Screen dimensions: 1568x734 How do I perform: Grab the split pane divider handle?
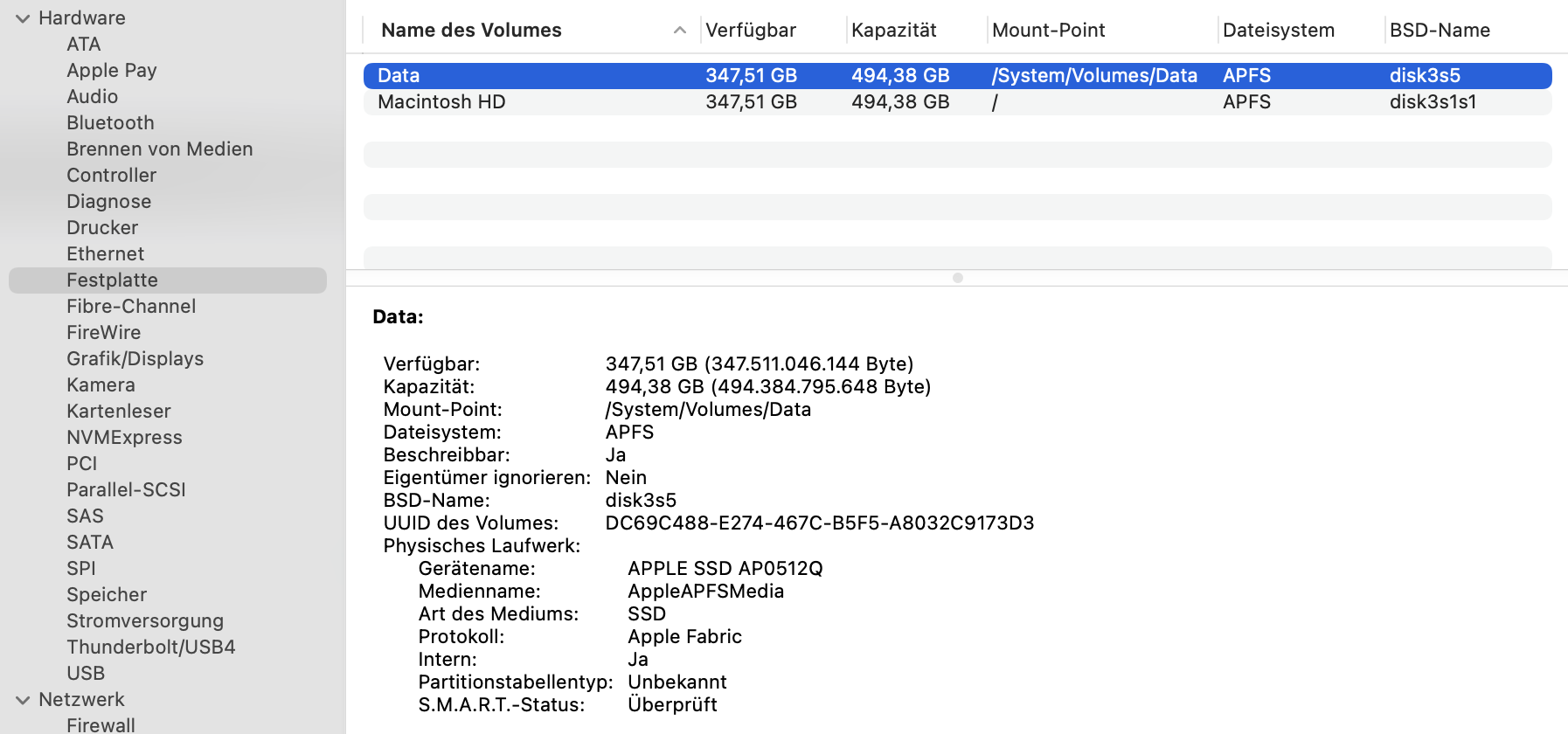tap(958, 278)
